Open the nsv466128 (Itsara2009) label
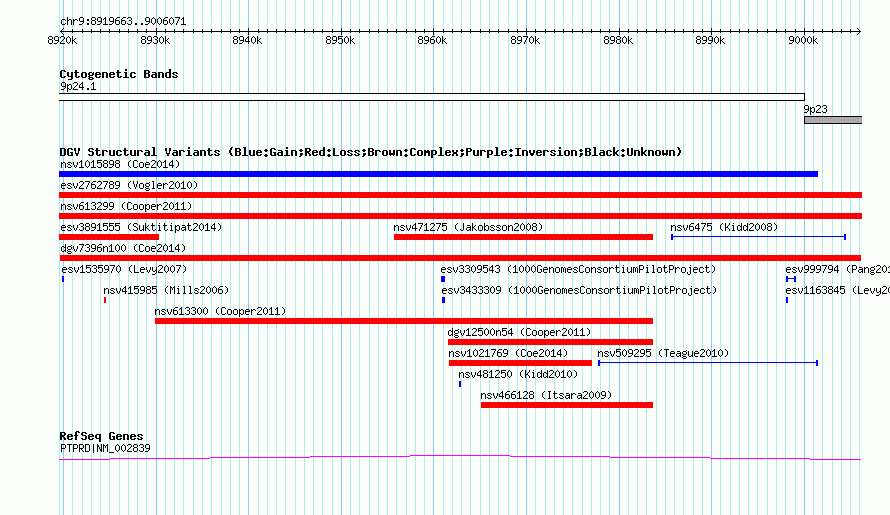The height and width of the screenshot is (515, 890). [x=546, y=395]
